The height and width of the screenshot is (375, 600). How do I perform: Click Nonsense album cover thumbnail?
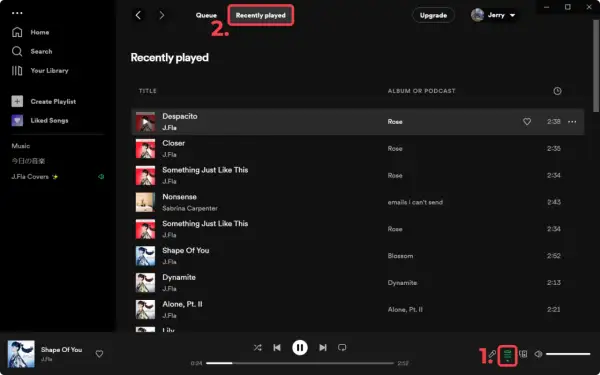[145, 202]
